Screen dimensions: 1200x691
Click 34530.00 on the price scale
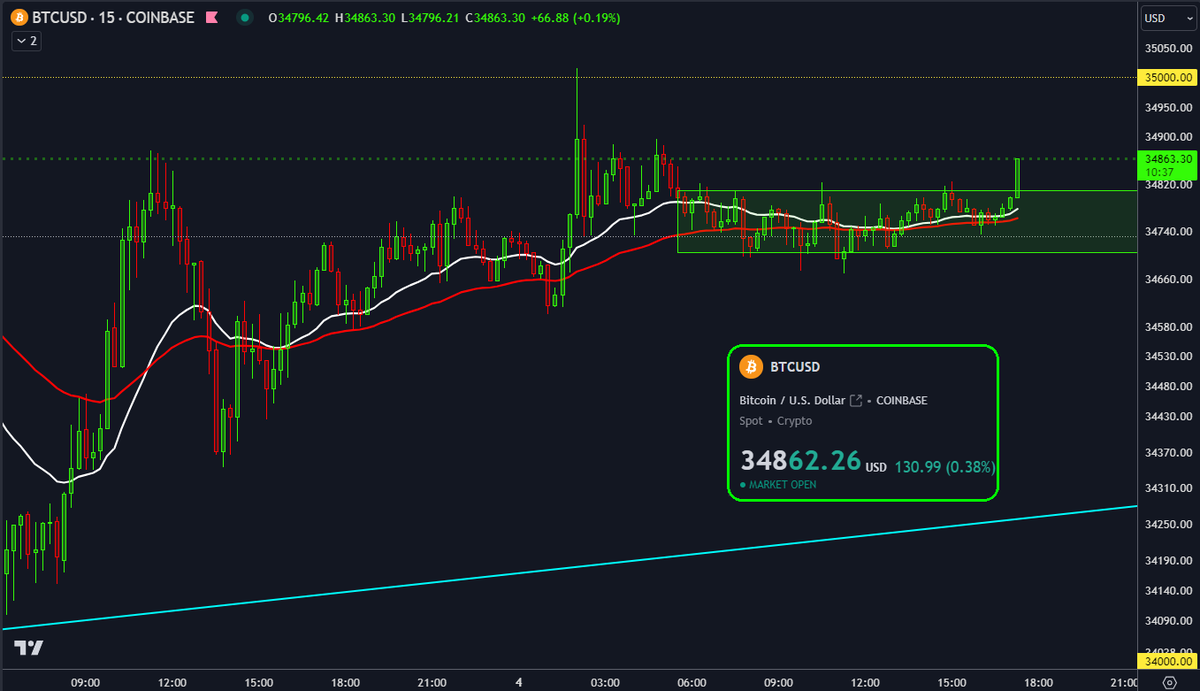tap(1167, 356)
